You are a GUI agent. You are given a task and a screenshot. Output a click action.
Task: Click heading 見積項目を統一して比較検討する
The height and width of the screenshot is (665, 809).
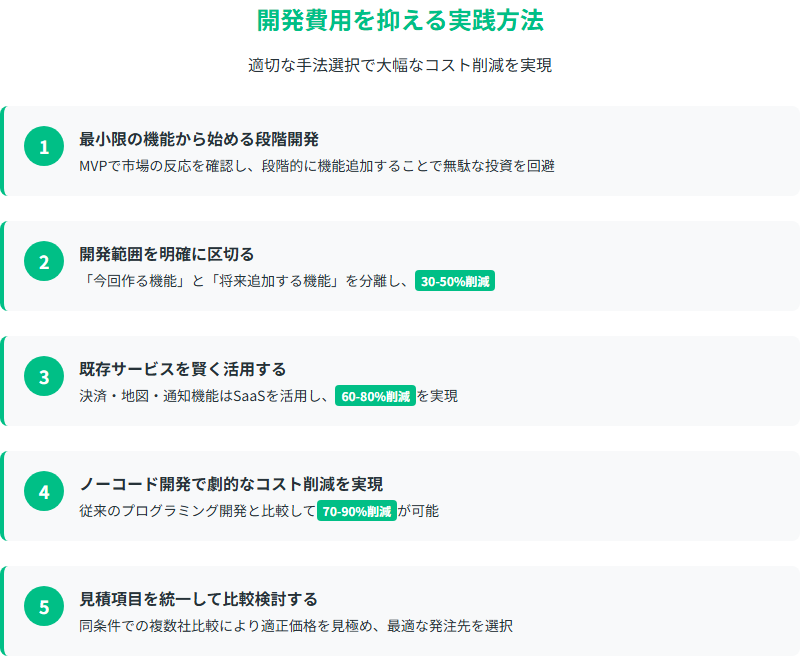199,599
